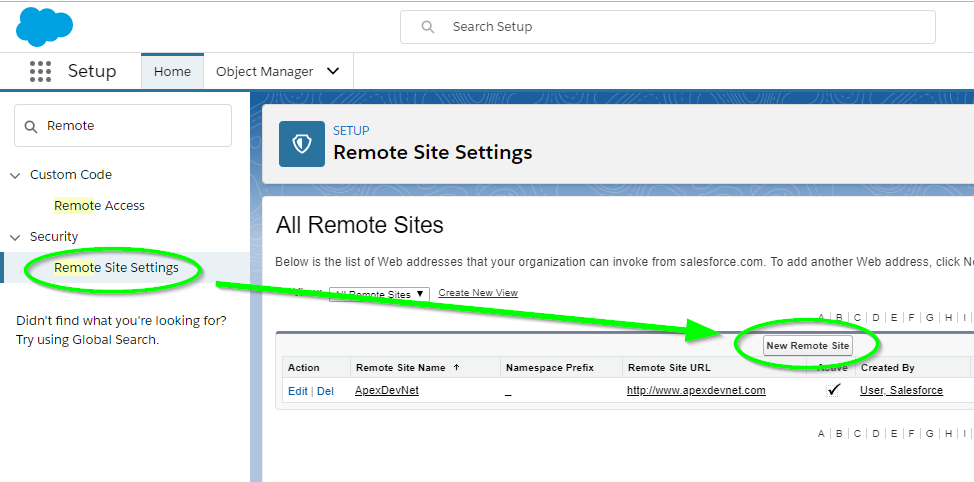Filter by letter G in top alphabet bar

tap(930, 317)
